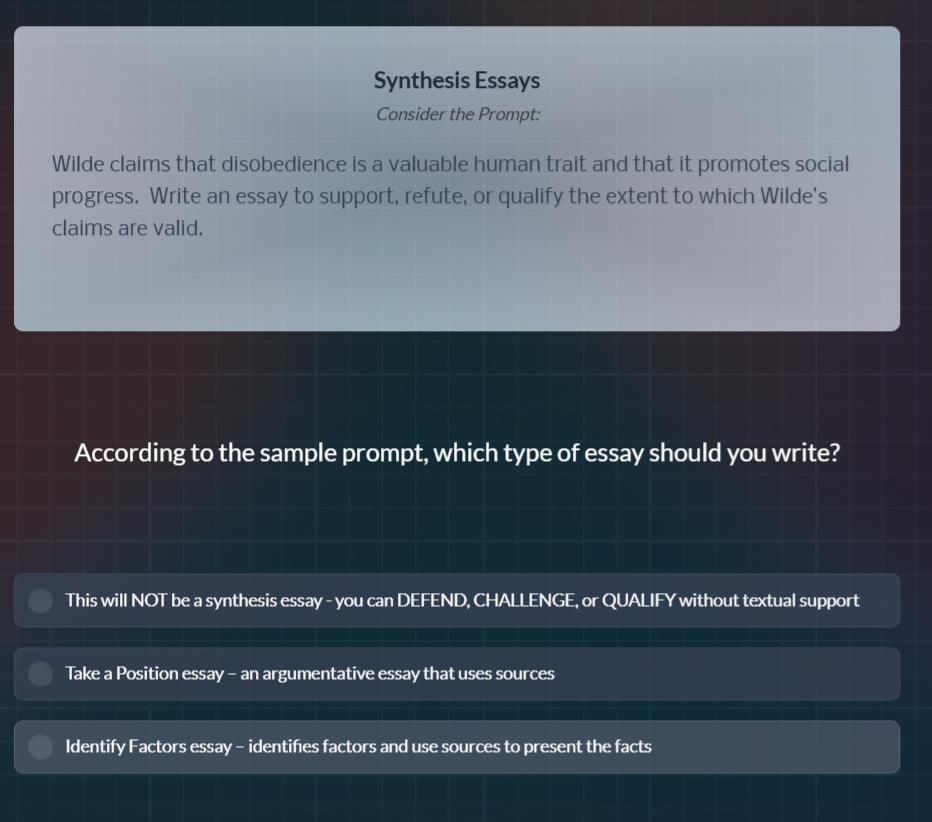Click the Wilde prompt paragraph text
This screenshot has width=932, height=822.
click(x=450, y=195)
